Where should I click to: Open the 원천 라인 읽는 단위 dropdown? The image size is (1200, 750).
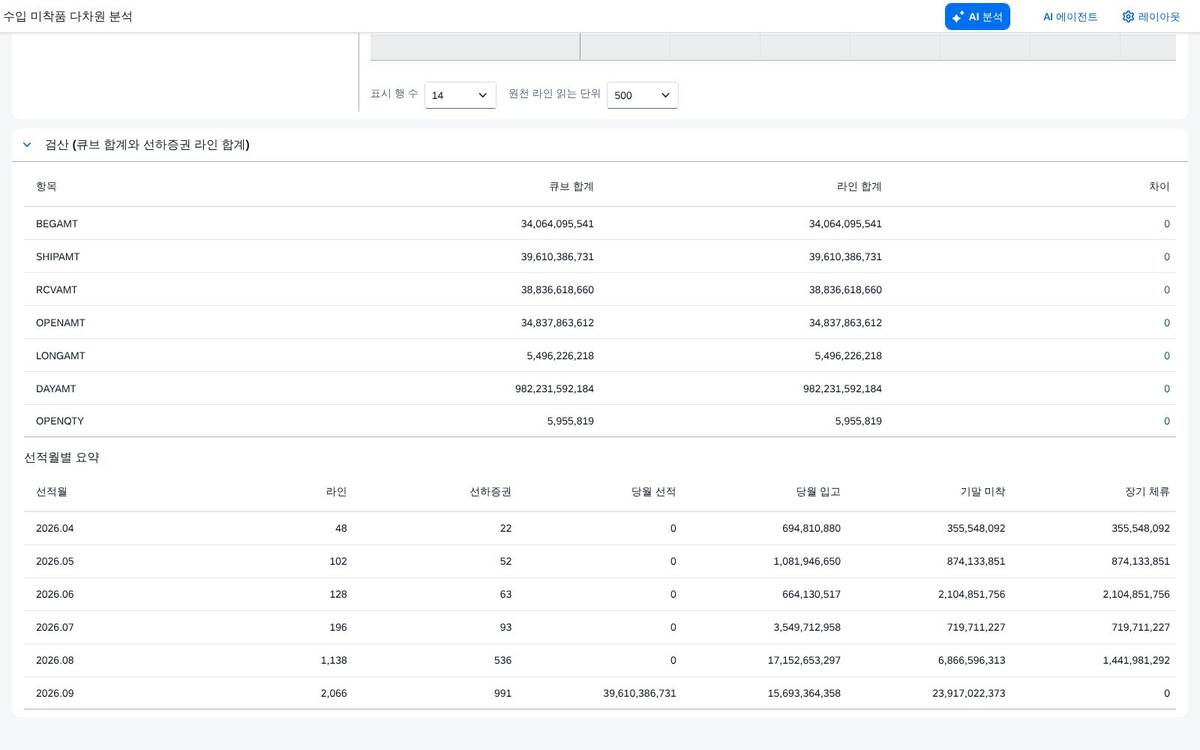click(x=643, y=95)
